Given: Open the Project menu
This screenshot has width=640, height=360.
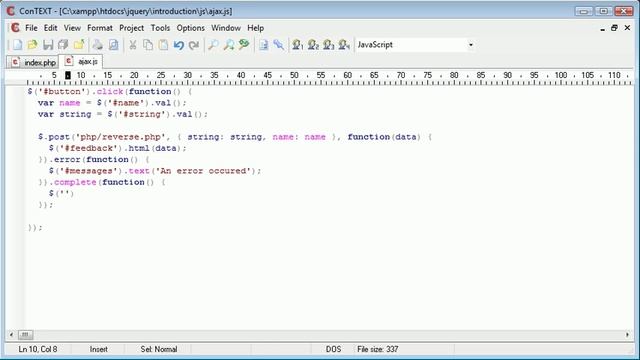Looking at the screenshot, I should coord(131,28).
